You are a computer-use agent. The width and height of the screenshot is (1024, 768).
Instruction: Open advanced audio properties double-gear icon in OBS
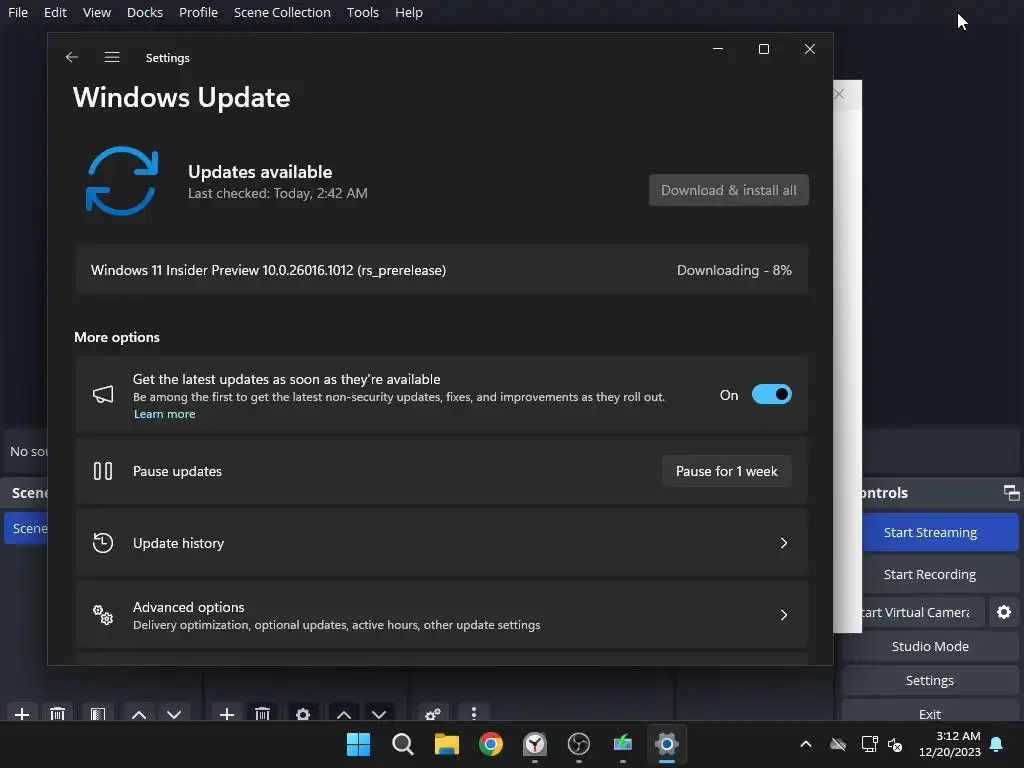pos(432,714)
